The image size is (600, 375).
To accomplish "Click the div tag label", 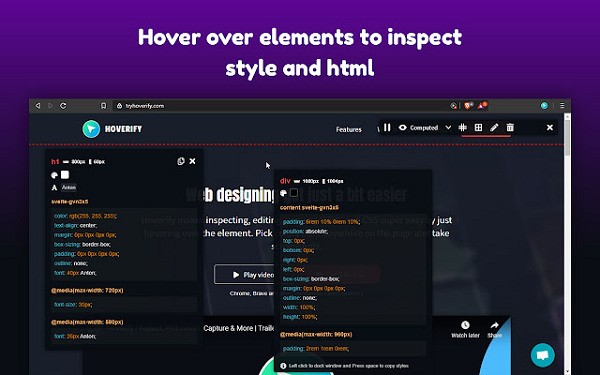I will (285, 181).
